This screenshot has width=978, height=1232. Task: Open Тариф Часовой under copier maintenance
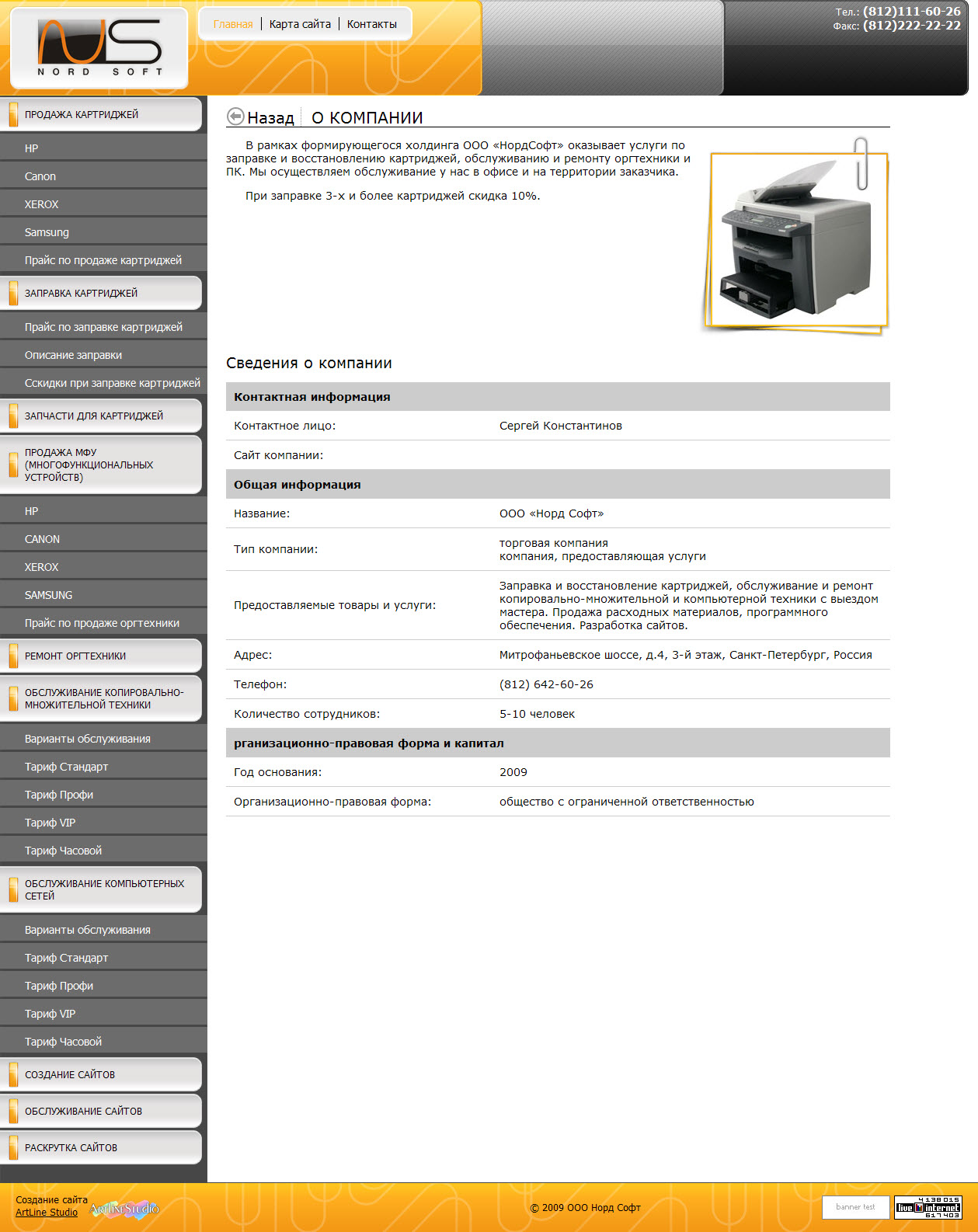point(103,851)
